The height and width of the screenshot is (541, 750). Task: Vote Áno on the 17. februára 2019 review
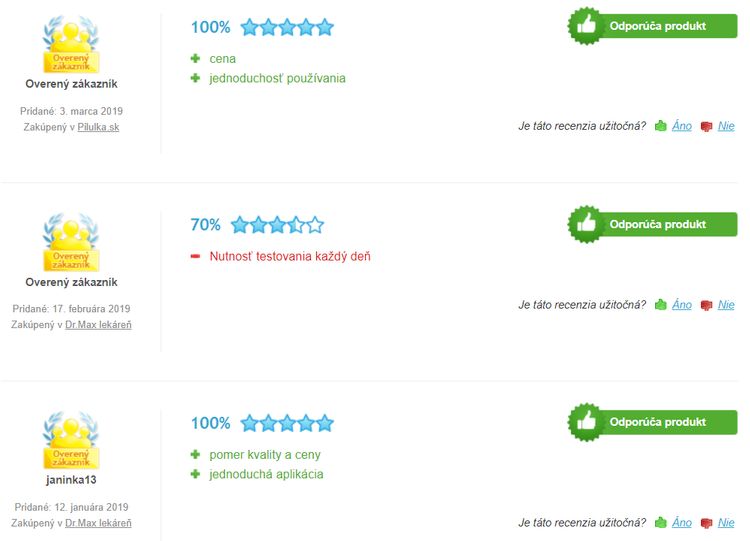(682, 305)
